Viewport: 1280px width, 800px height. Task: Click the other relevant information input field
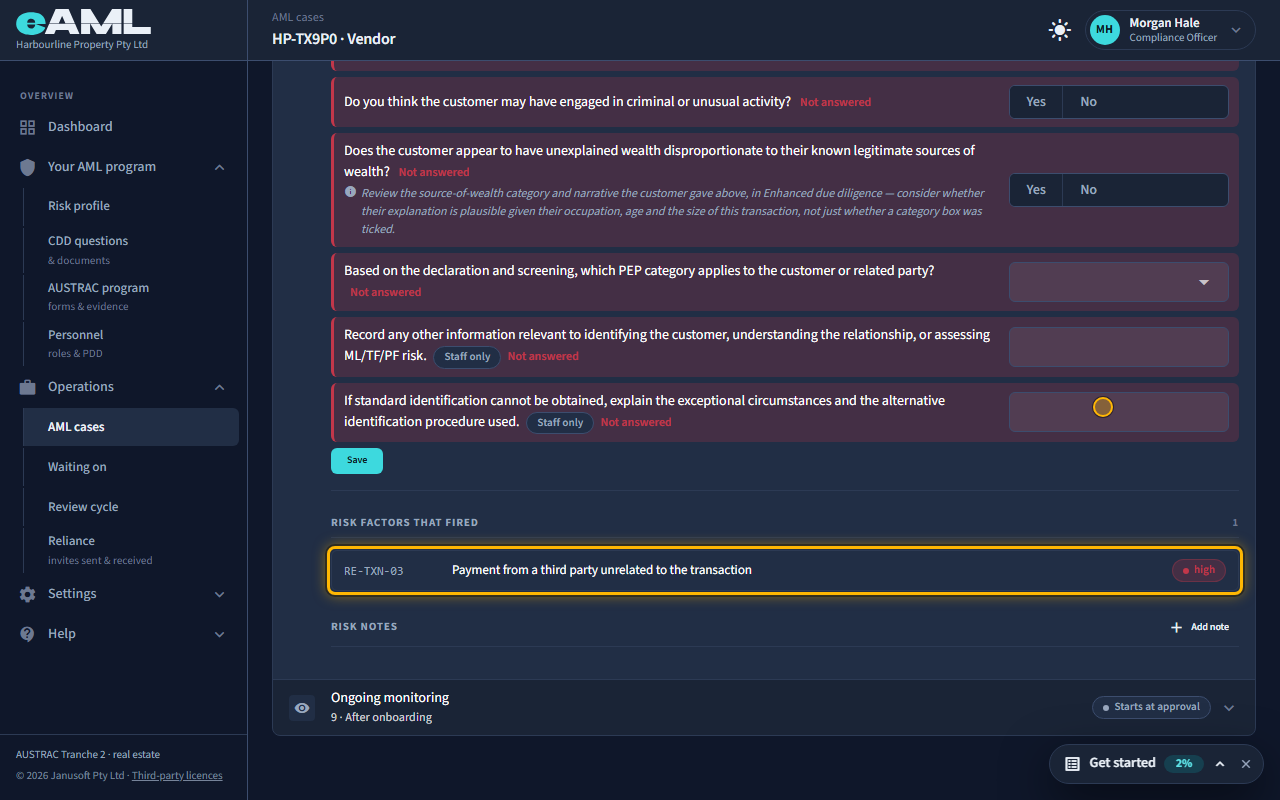click(1119, 347)
